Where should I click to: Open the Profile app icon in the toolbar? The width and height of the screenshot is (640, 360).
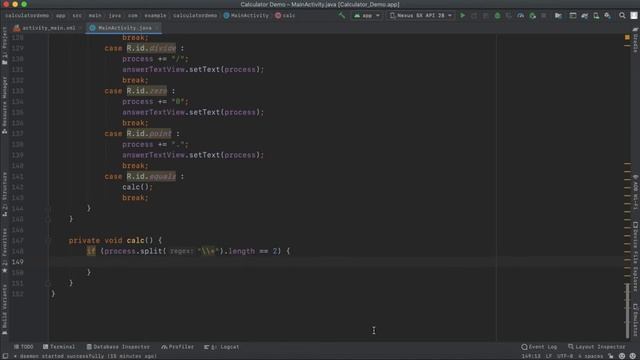point(520,16)
